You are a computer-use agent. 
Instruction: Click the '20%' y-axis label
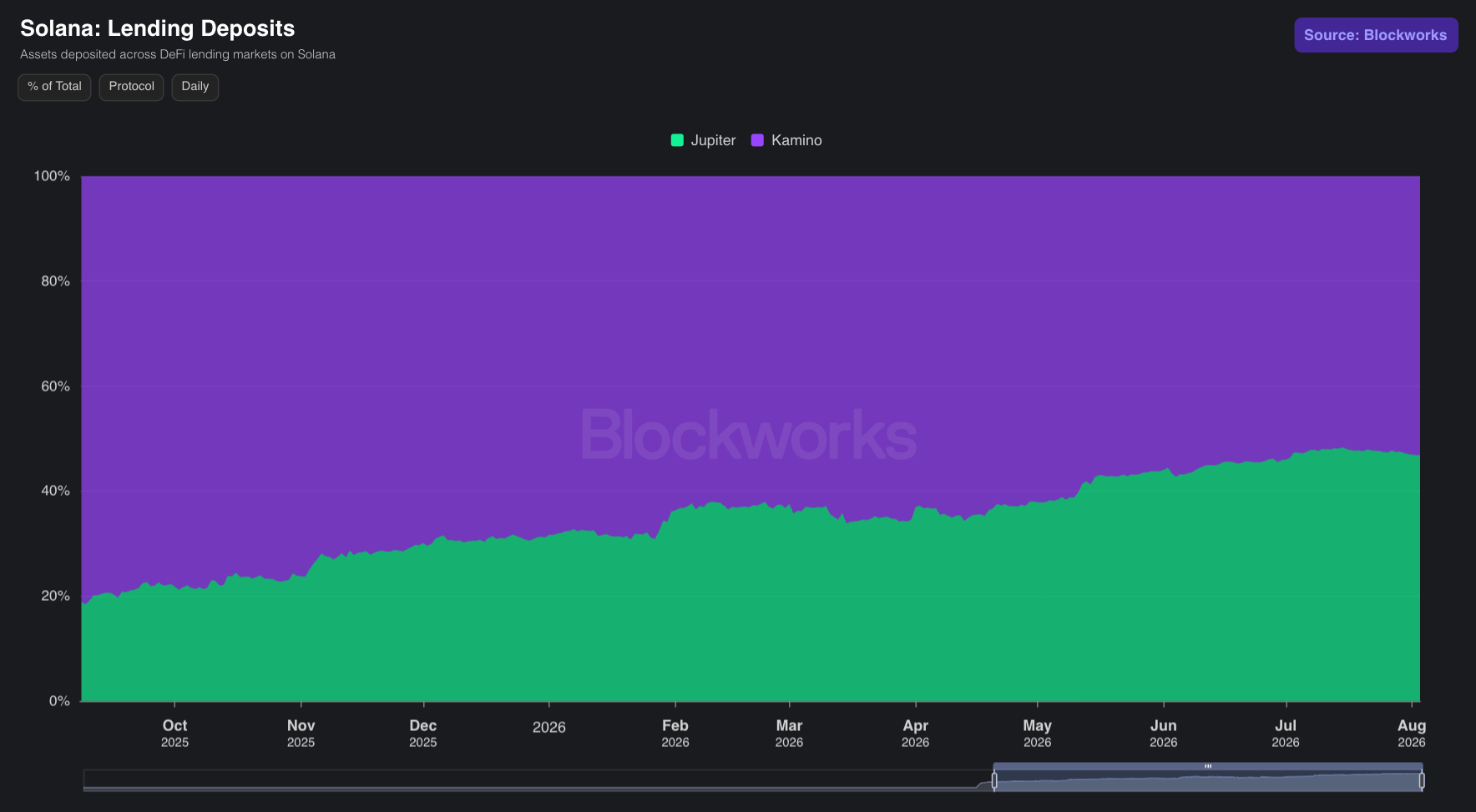click(x=56, y=596)
